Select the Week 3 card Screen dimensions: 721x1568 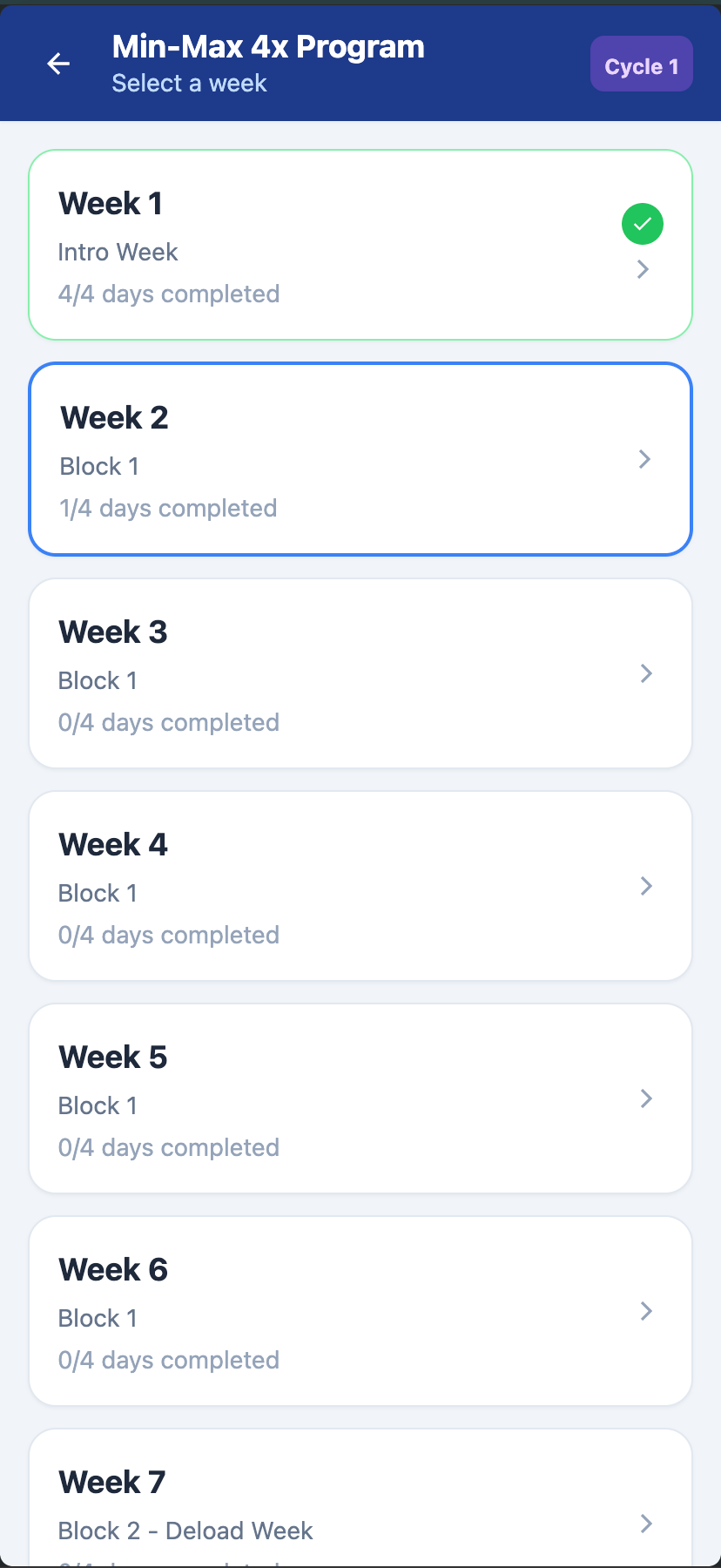coord(360,672)
